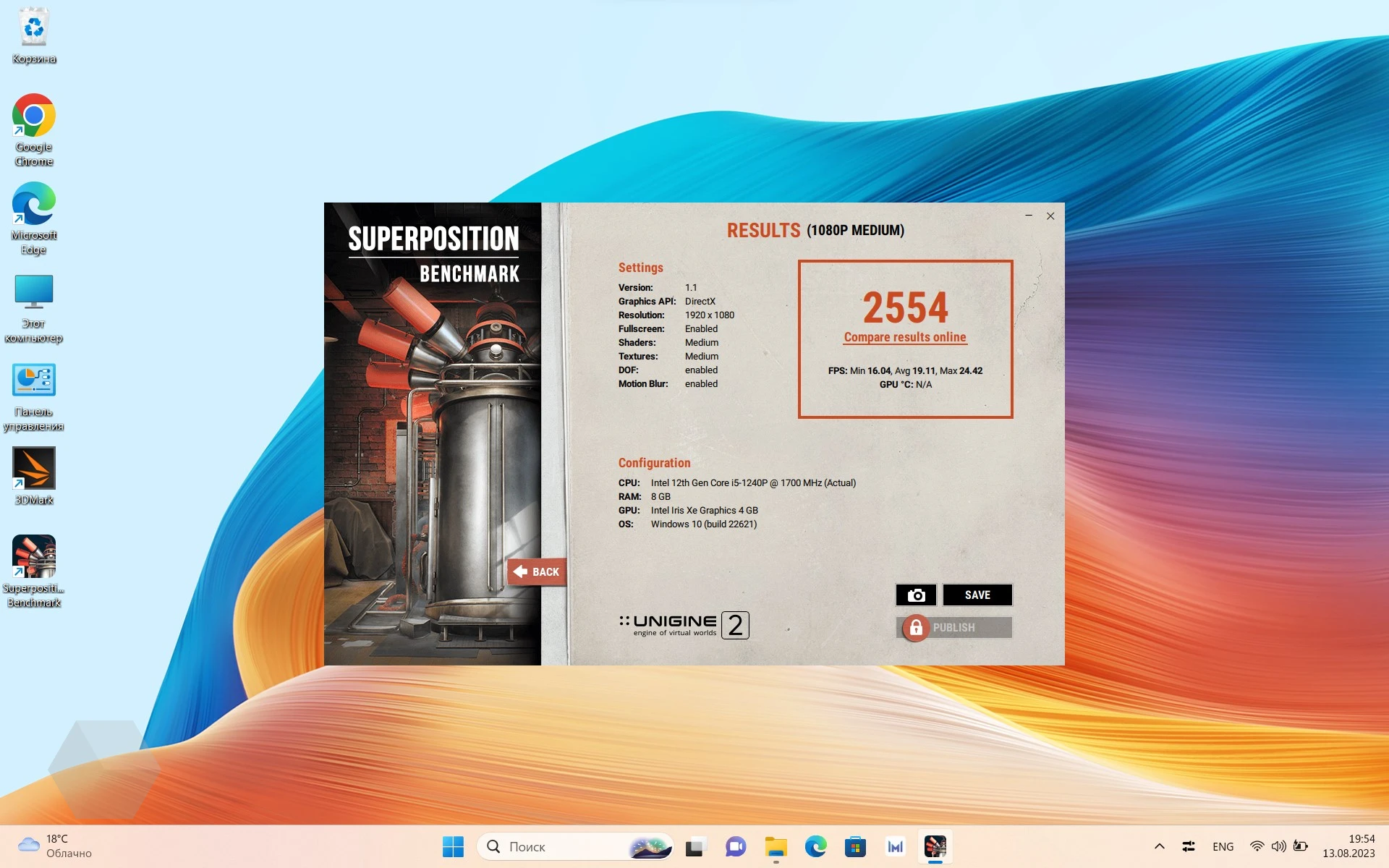Save the benchmark results
Image resolution: width=1389 pixels, height=868 pixels.
pyautogui.click(x=977, y=595)
